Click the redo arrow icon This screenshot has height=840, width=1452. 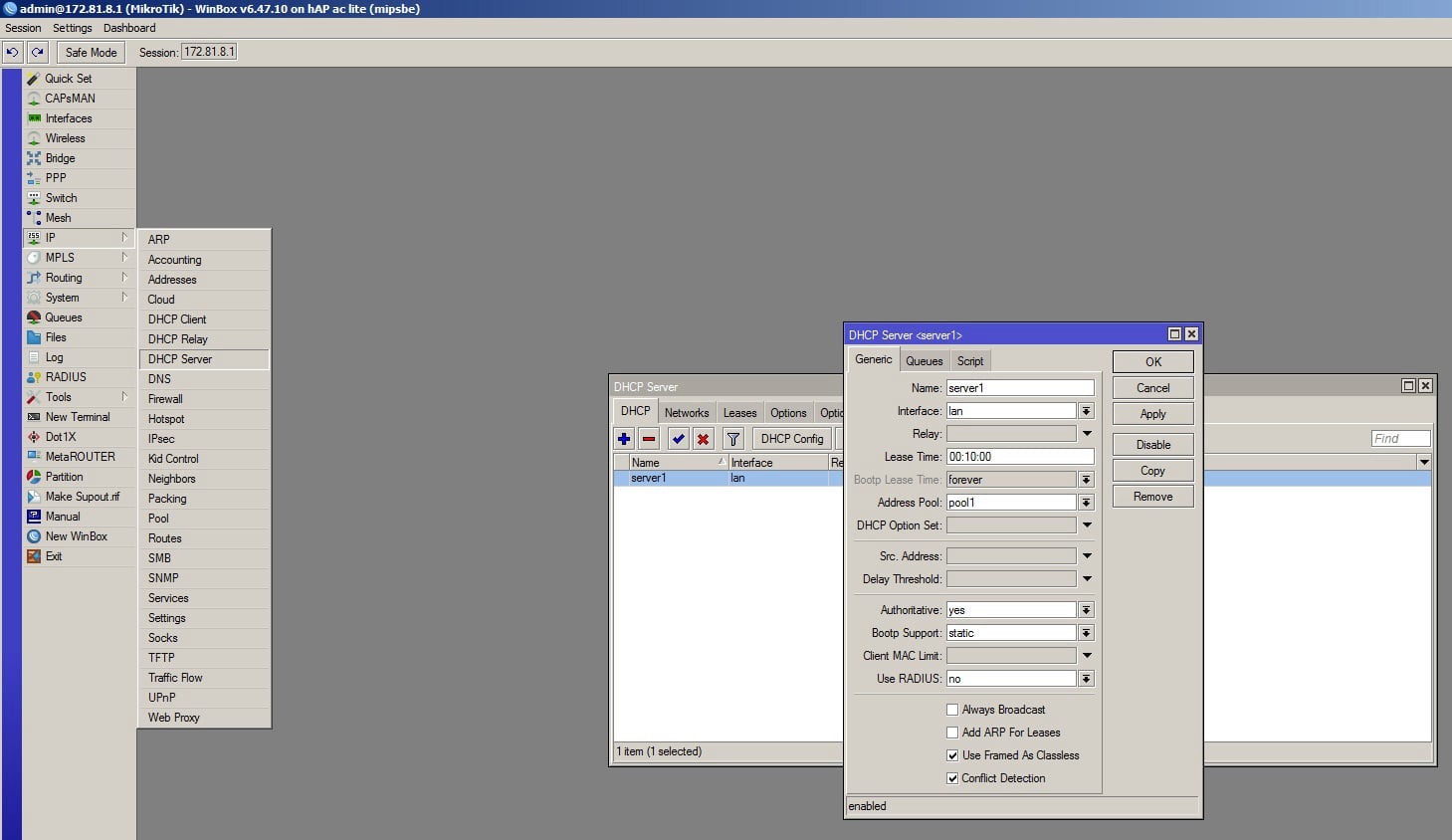point(38,52)
